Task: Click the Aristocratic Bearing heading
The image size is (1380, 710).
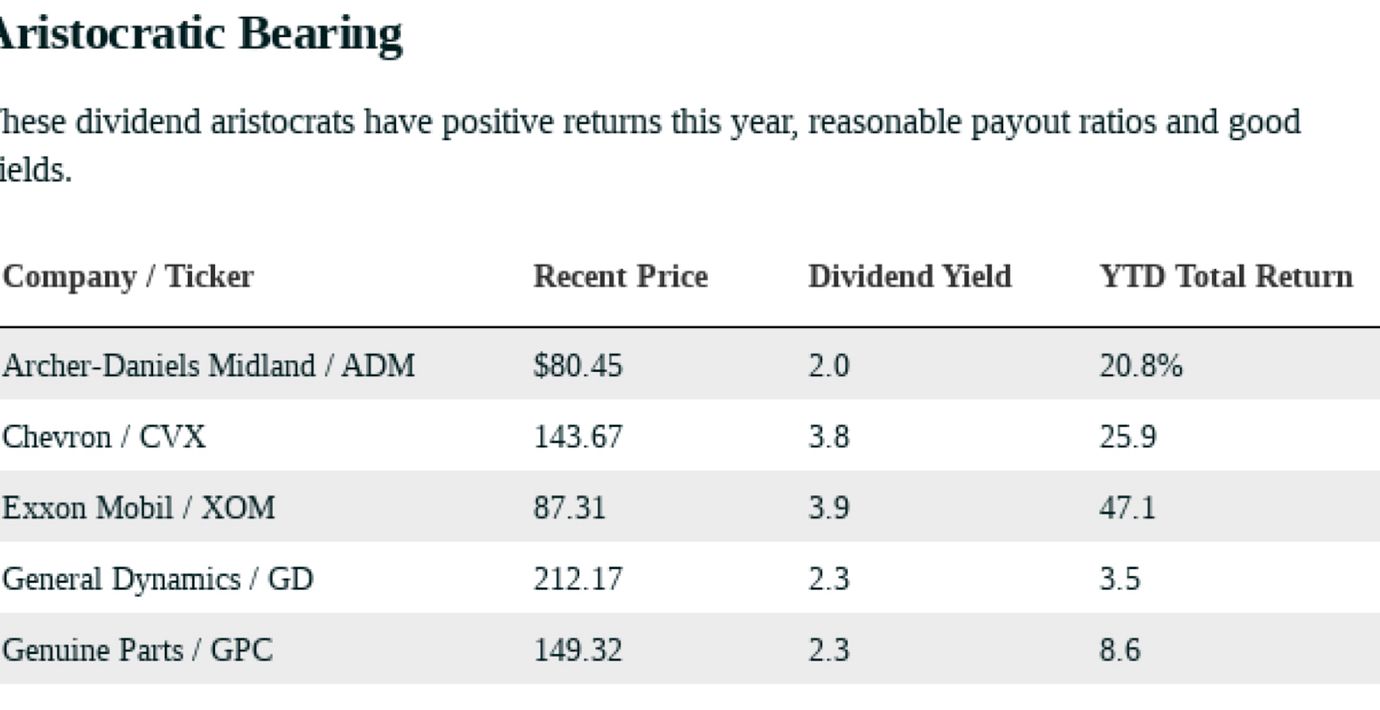Action: [x=200, y=35]
